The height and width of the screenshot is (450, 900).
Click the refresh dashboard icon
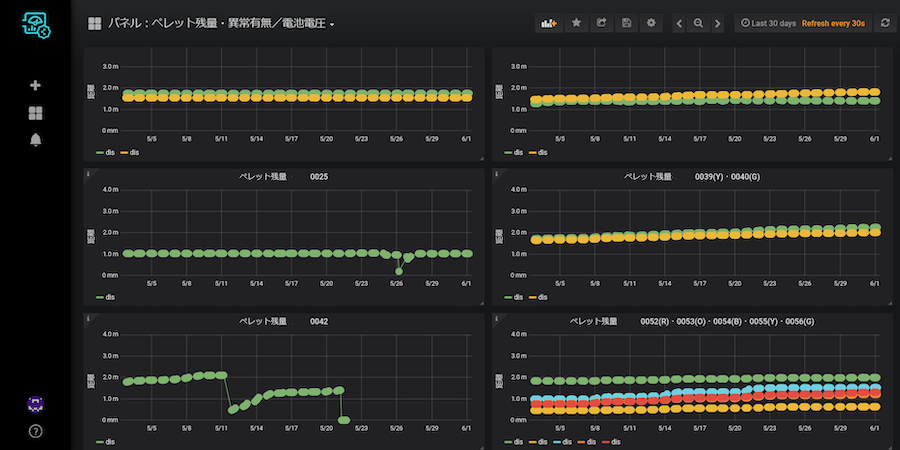[x=885, y=23]
